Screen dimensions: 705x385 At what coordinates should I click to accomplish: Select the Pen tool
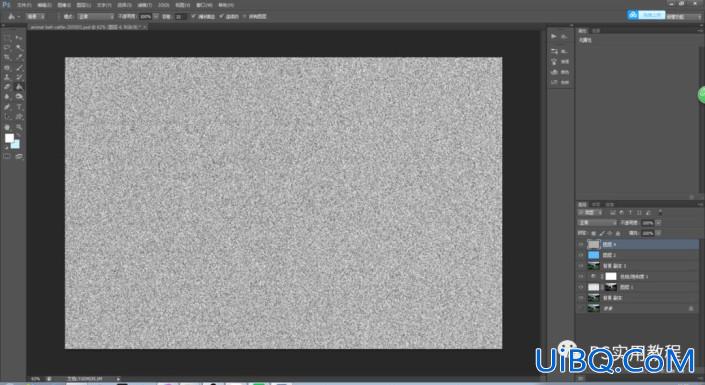[7, 107]
